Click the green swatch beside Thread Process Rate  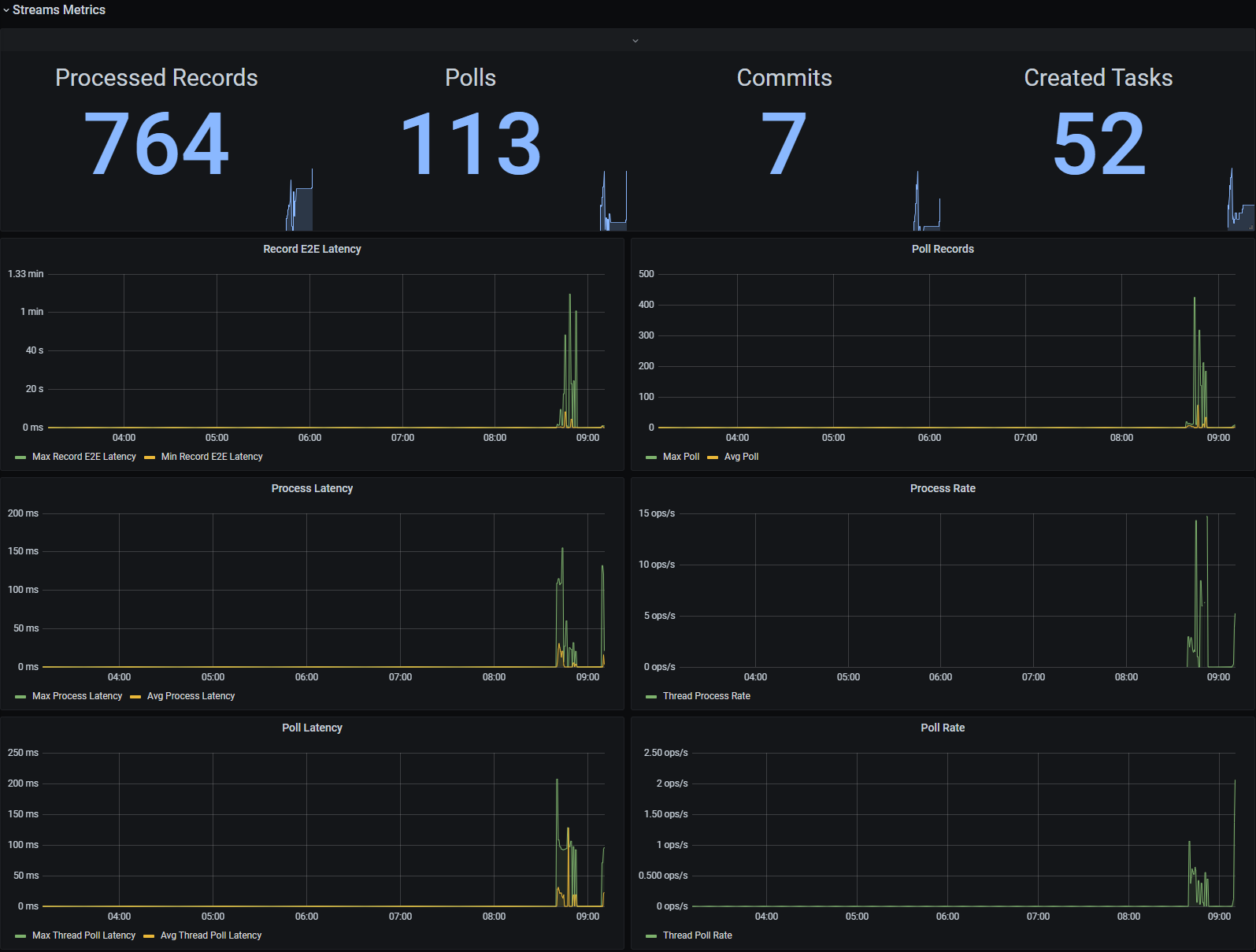[x=651, y=697]
